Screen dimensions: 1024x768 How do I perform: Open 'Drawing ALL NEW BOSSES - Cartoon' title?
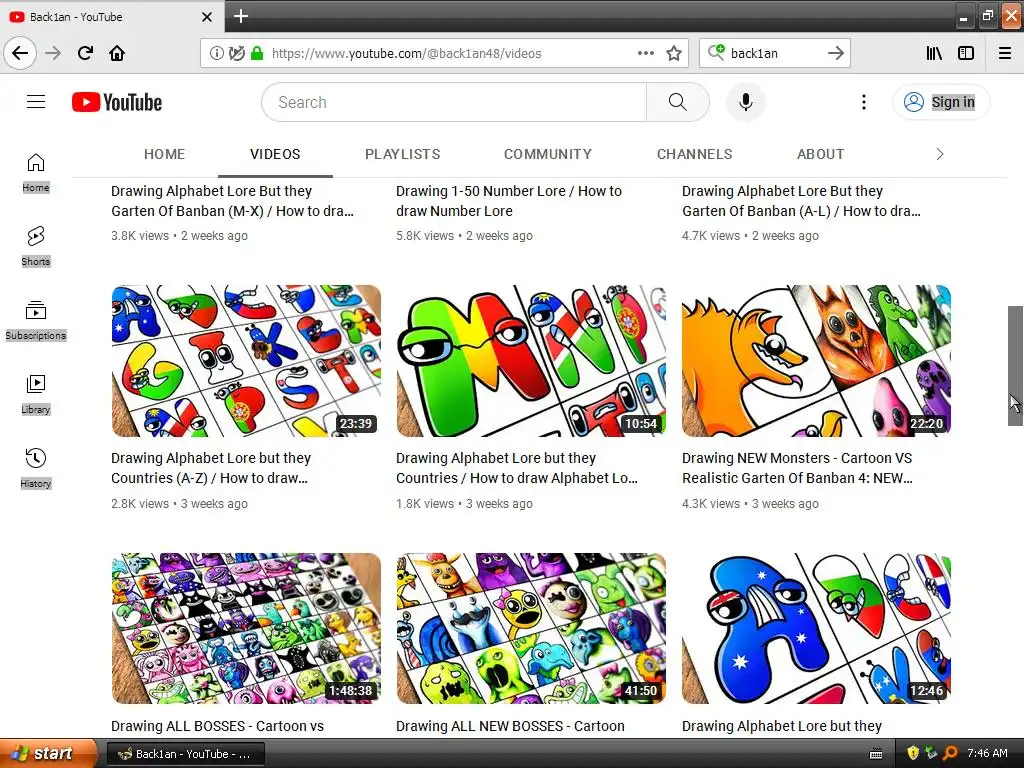click(x=510, y=726)
